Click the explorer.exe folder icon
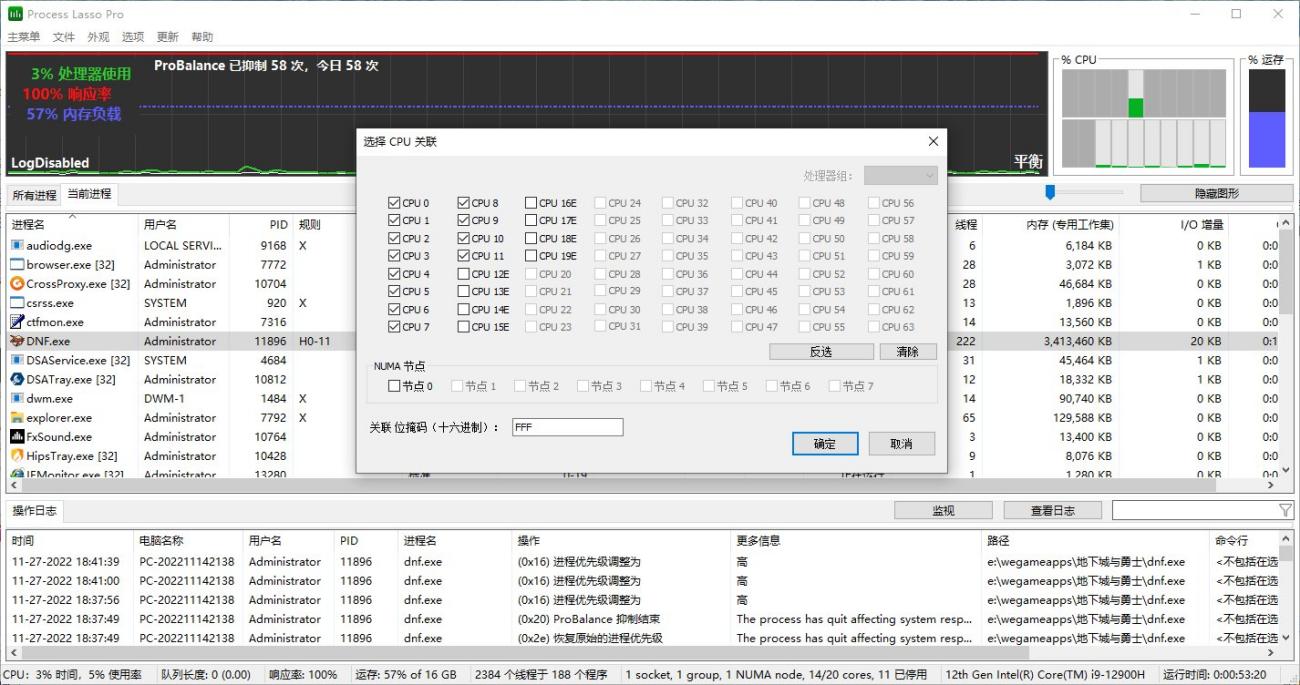 pos(18,417)
